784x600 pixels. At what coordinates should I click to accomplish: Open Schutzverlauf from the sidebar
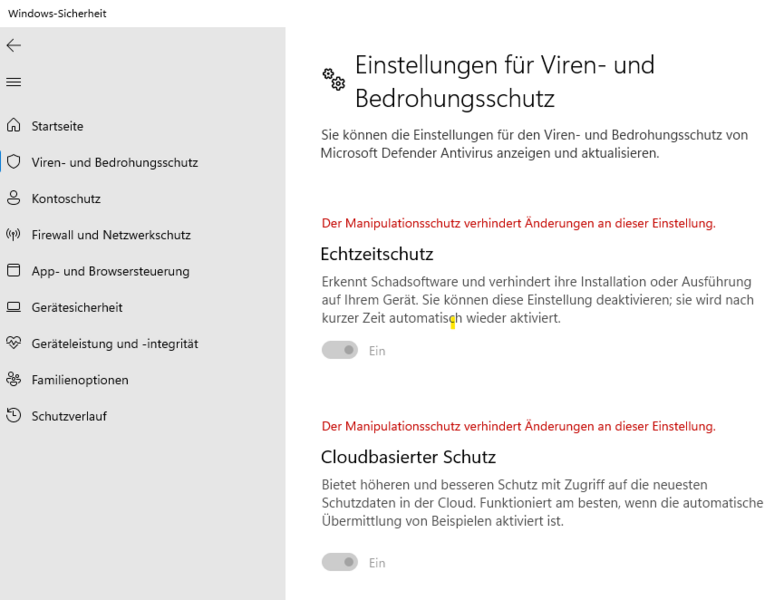pyautogui.click(x=69, y=416)
